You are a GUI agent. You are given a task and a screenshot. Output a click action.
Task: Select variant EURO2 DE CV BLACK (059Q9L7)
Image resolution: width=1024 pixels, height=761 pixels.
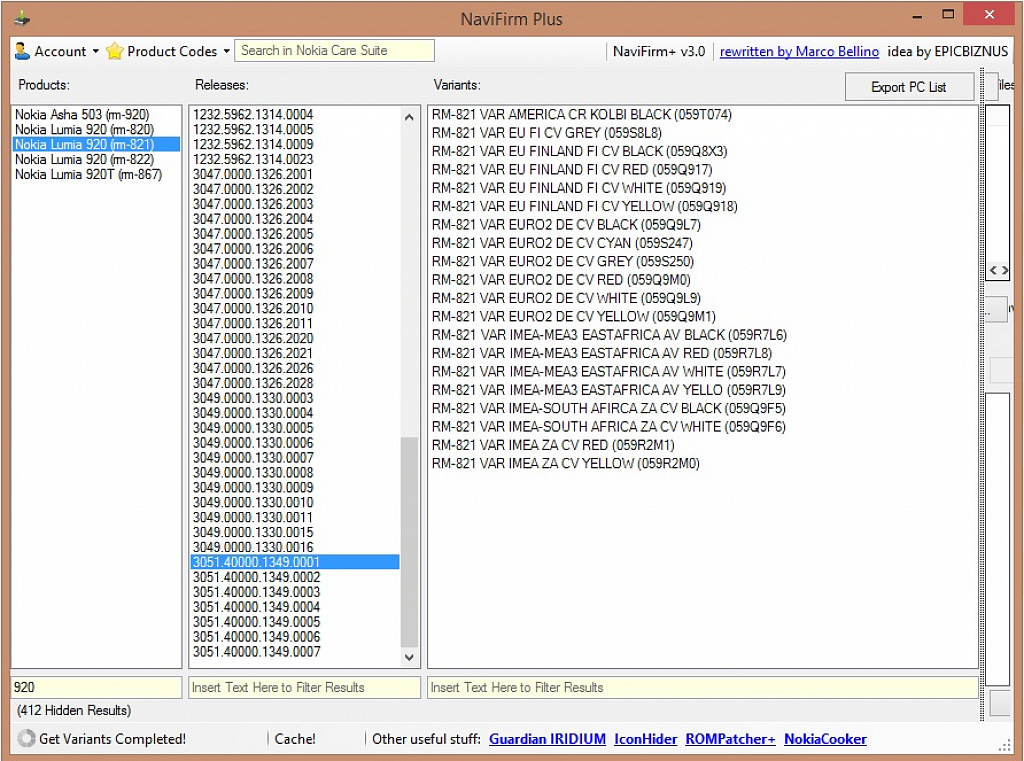click(x=703, y=225)
